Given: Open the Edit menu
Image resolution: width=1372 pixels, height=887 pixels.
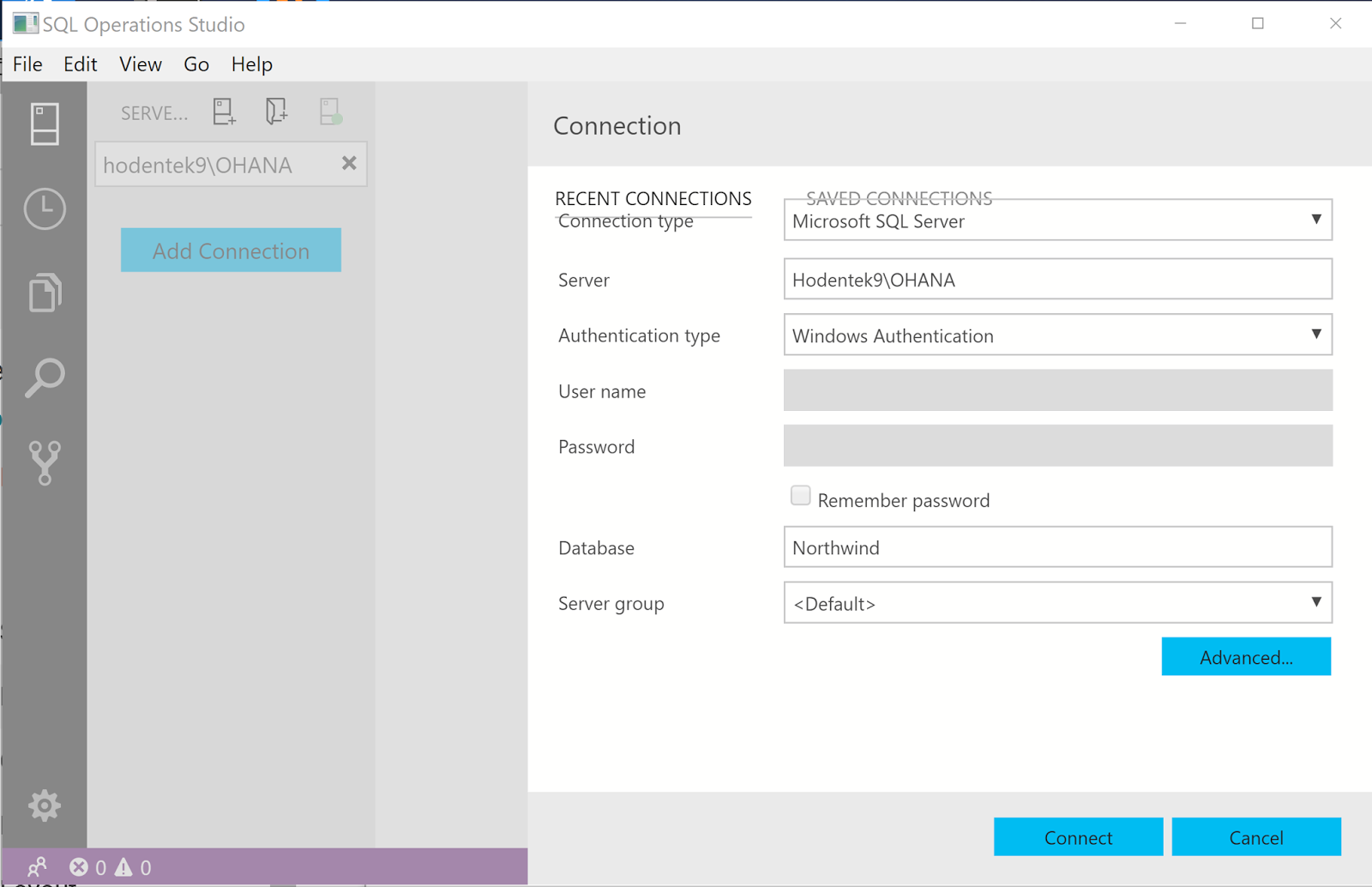Looking at the screenshot, I should [x=81, y=64].
